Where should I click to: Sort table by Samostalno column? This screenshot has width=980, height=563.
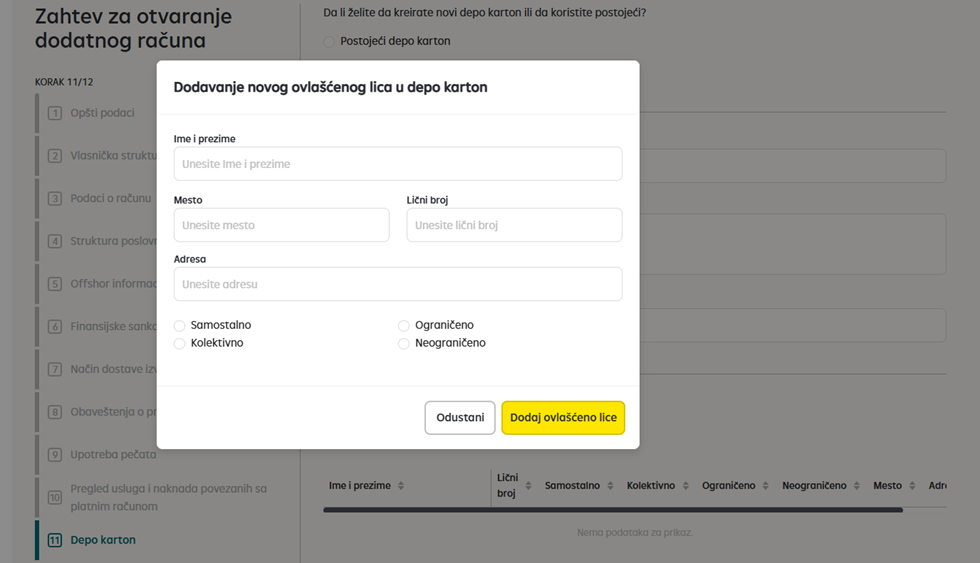tap(610, 486)
